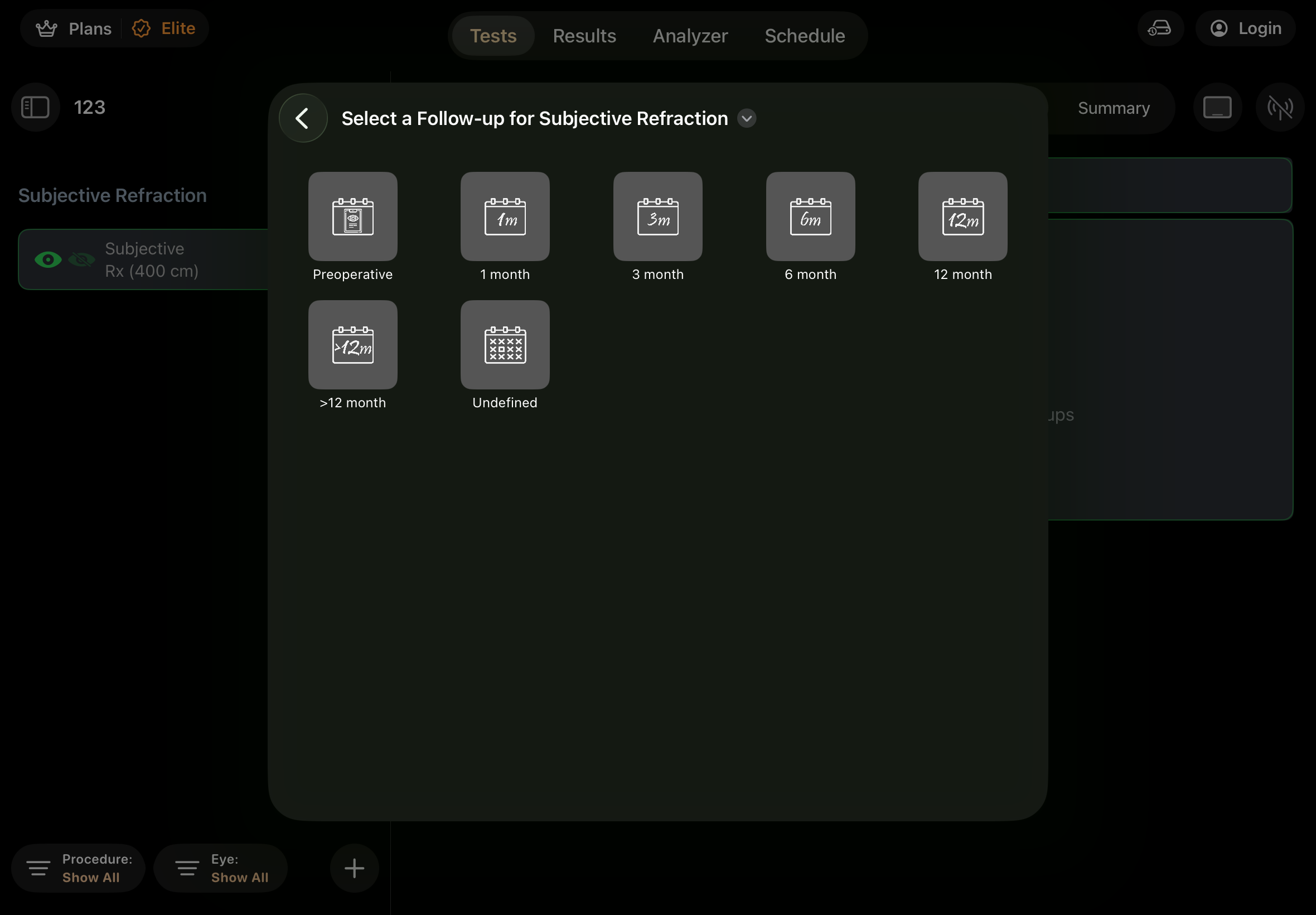This screenshot has height=915, width=1316.
Task: Select the >12 month follow-up icon
Action: pyautogui.click(x=352, y=345)
